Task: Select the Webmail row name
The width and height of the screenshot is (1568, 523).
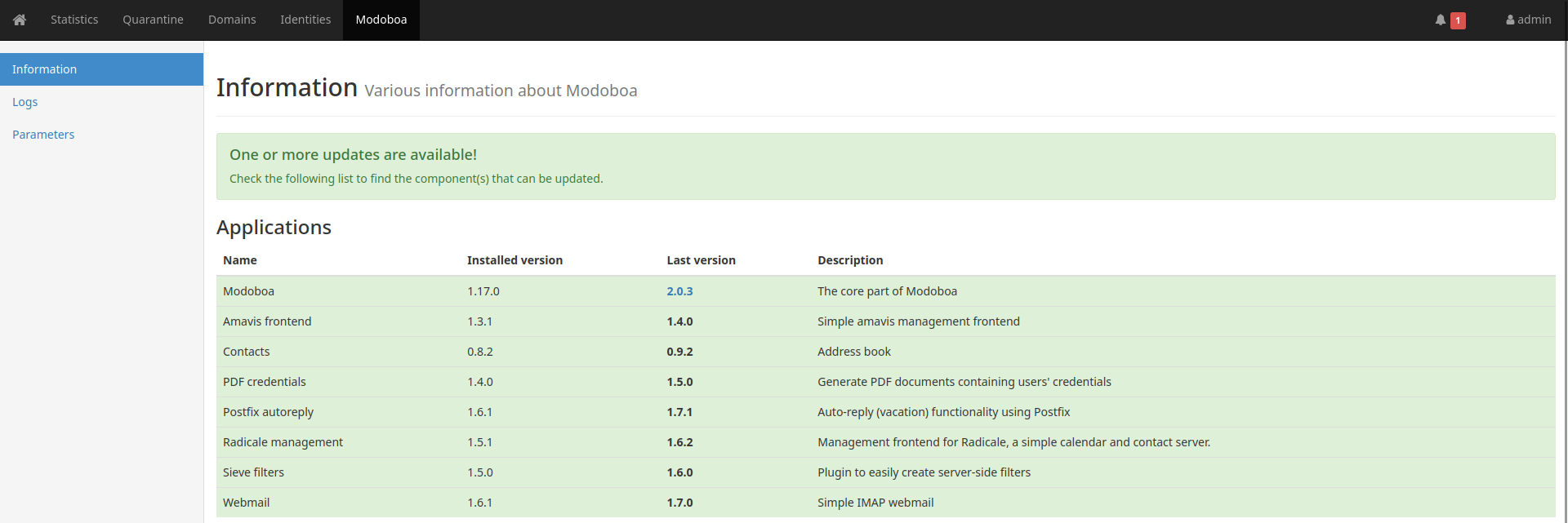Action: pyautogui.click(x=246, y=503)
